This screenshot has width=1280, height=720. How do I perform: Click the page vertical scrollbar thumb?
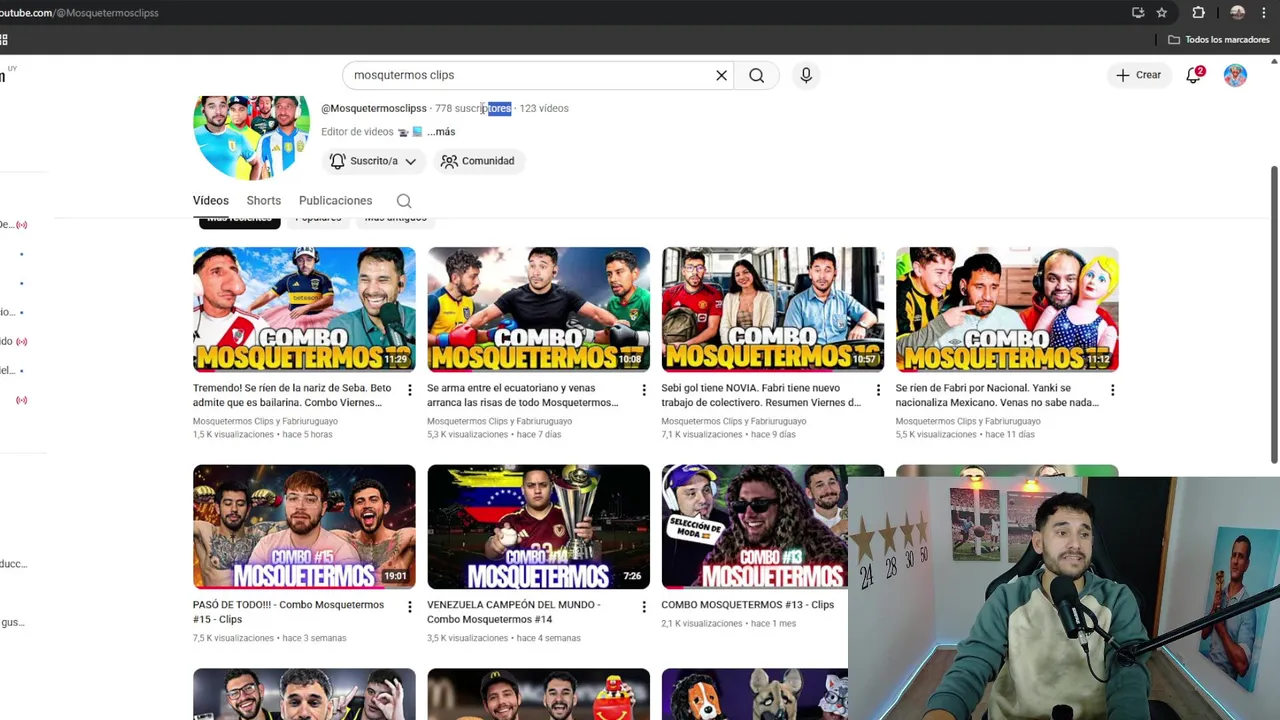pos(1274,315)
